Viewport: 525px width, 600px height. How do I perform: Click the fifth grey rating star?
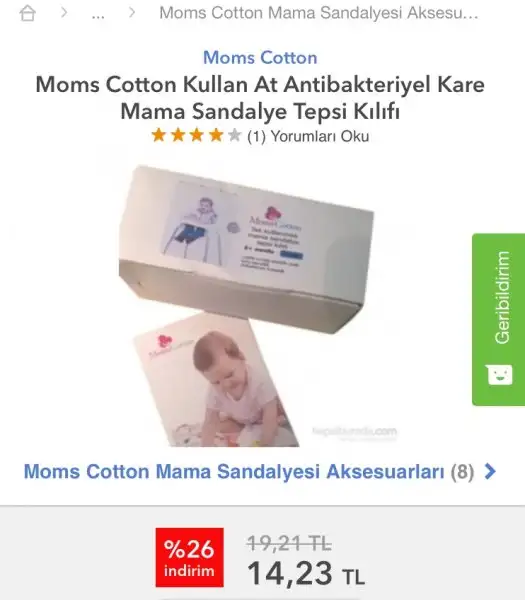pos(235,135)
